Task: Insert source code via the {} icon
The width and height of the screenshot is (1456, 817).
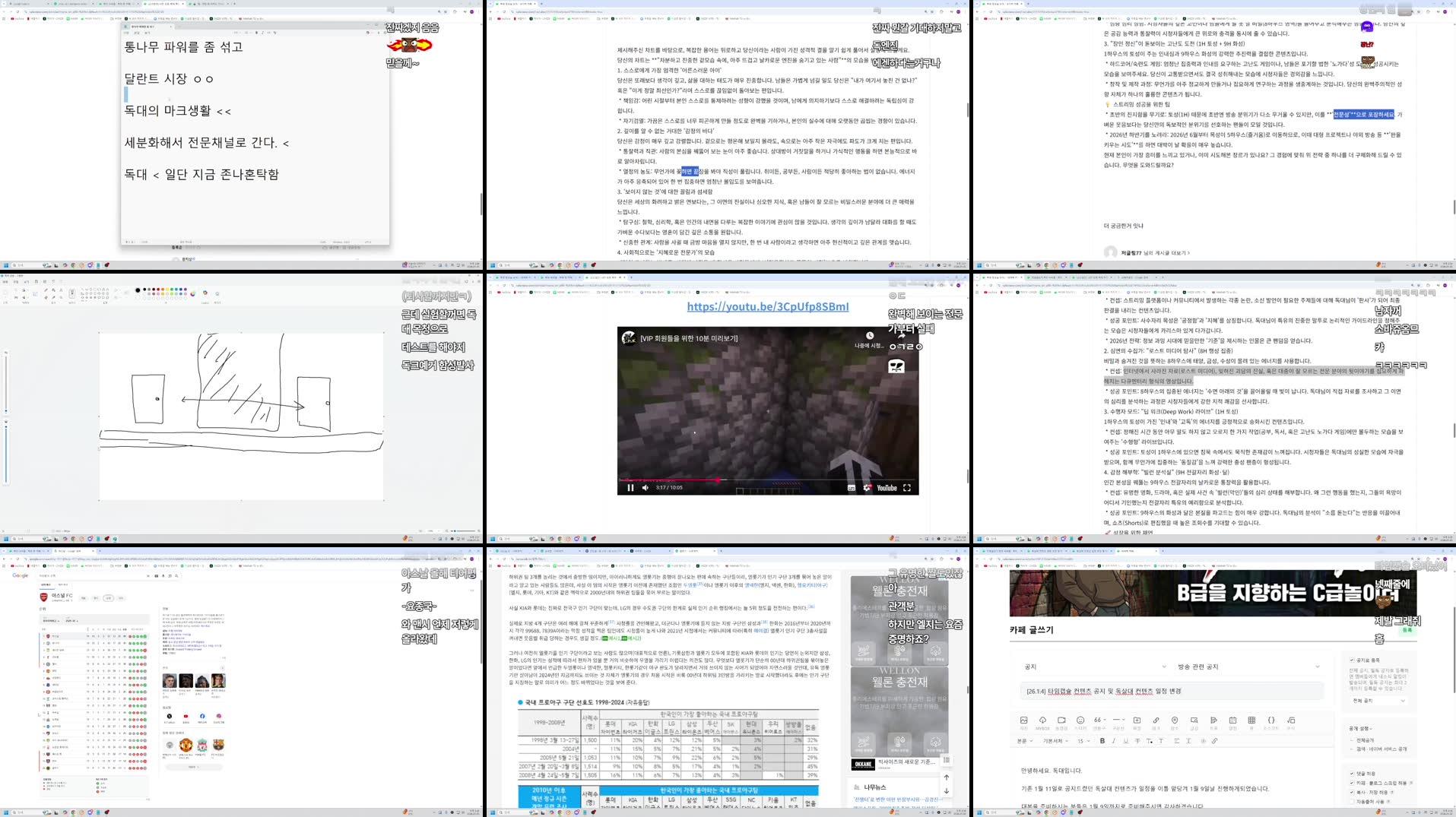Action: point(1271,720)
